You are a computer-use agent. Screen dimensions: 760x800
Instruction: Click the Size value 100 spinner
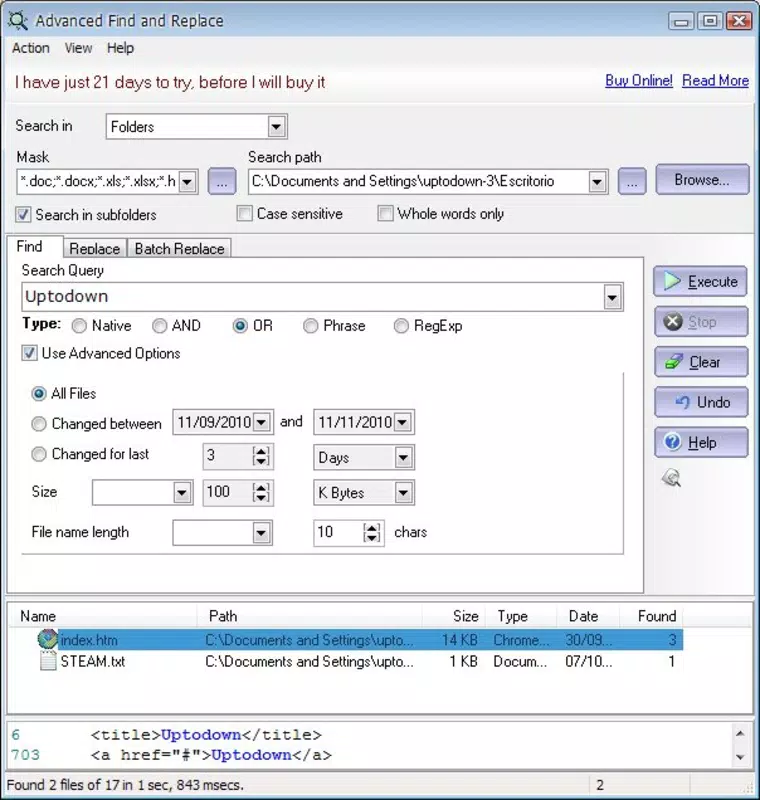(261, 492)
